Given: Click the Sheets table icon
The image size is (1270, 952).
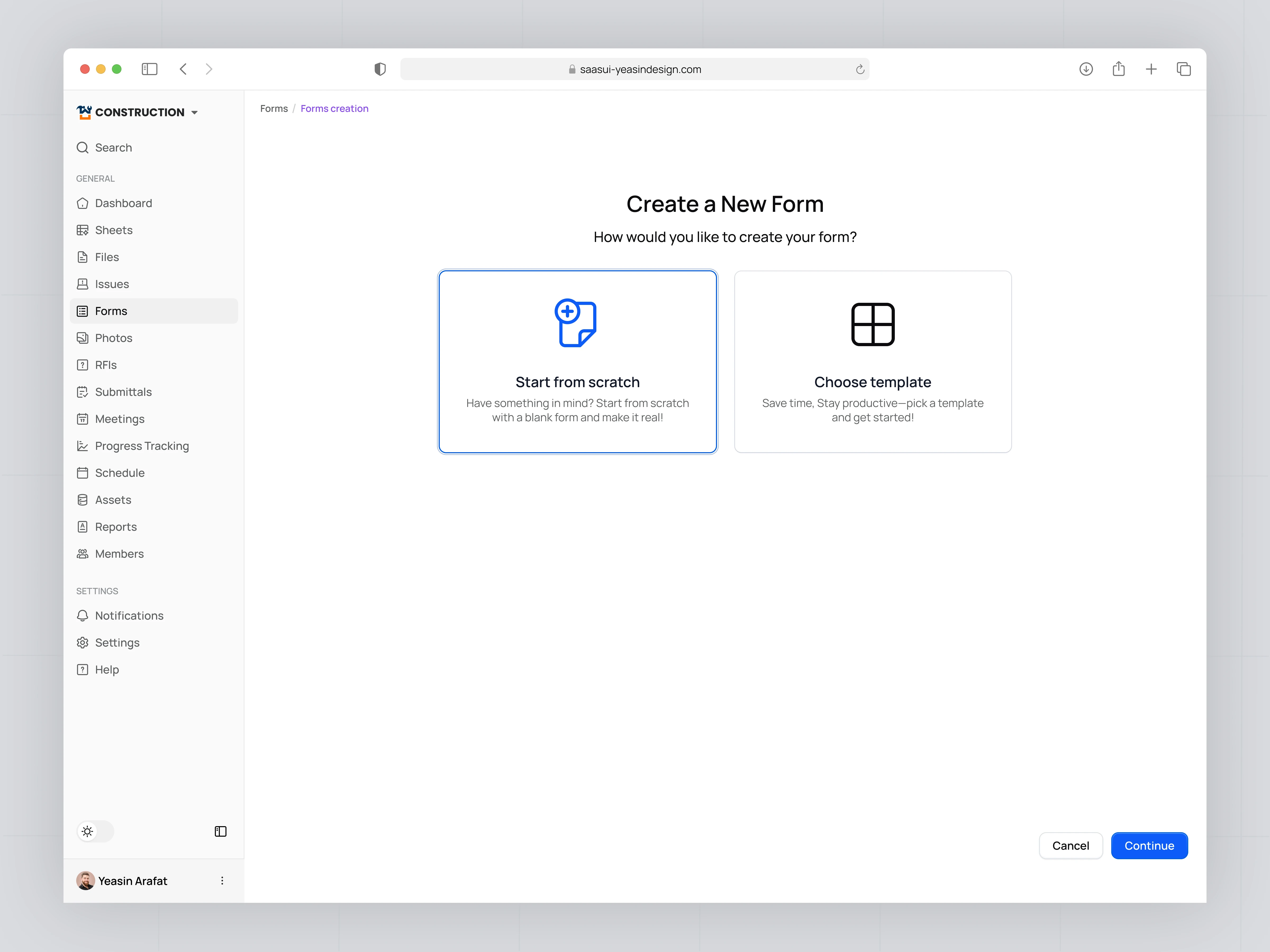Looking at the screenshot, I should [83, 230].
